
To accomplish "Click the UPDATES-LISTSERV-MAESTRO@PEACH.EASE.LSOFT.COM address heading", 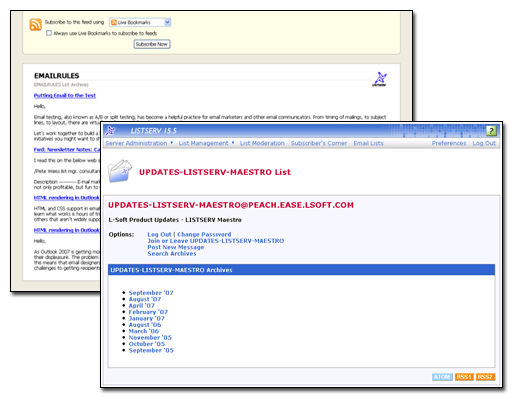I will [231, 205].
